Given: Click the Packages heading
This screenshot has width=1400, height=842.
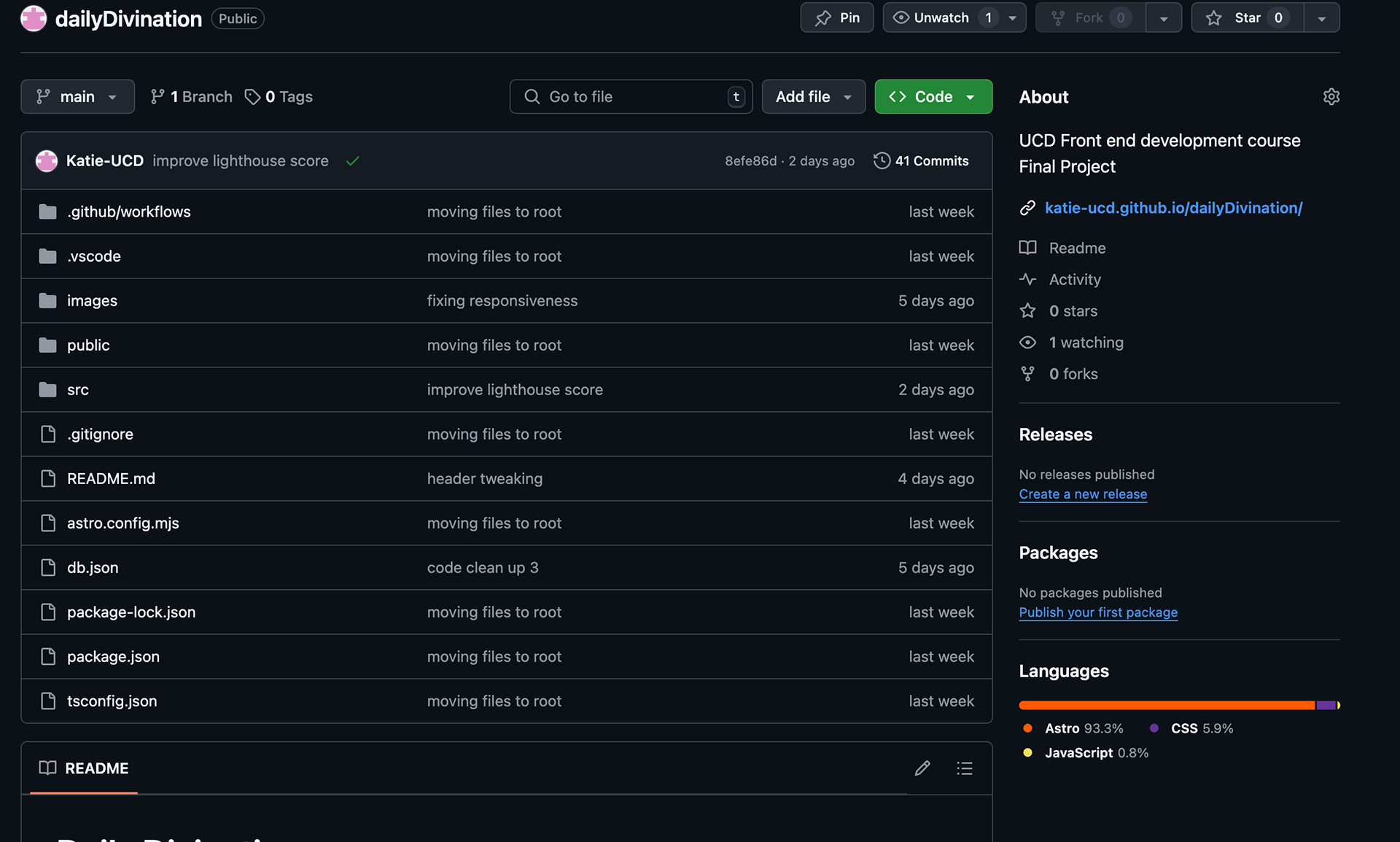Looking at the screenshot, I should click(1058, 553).
